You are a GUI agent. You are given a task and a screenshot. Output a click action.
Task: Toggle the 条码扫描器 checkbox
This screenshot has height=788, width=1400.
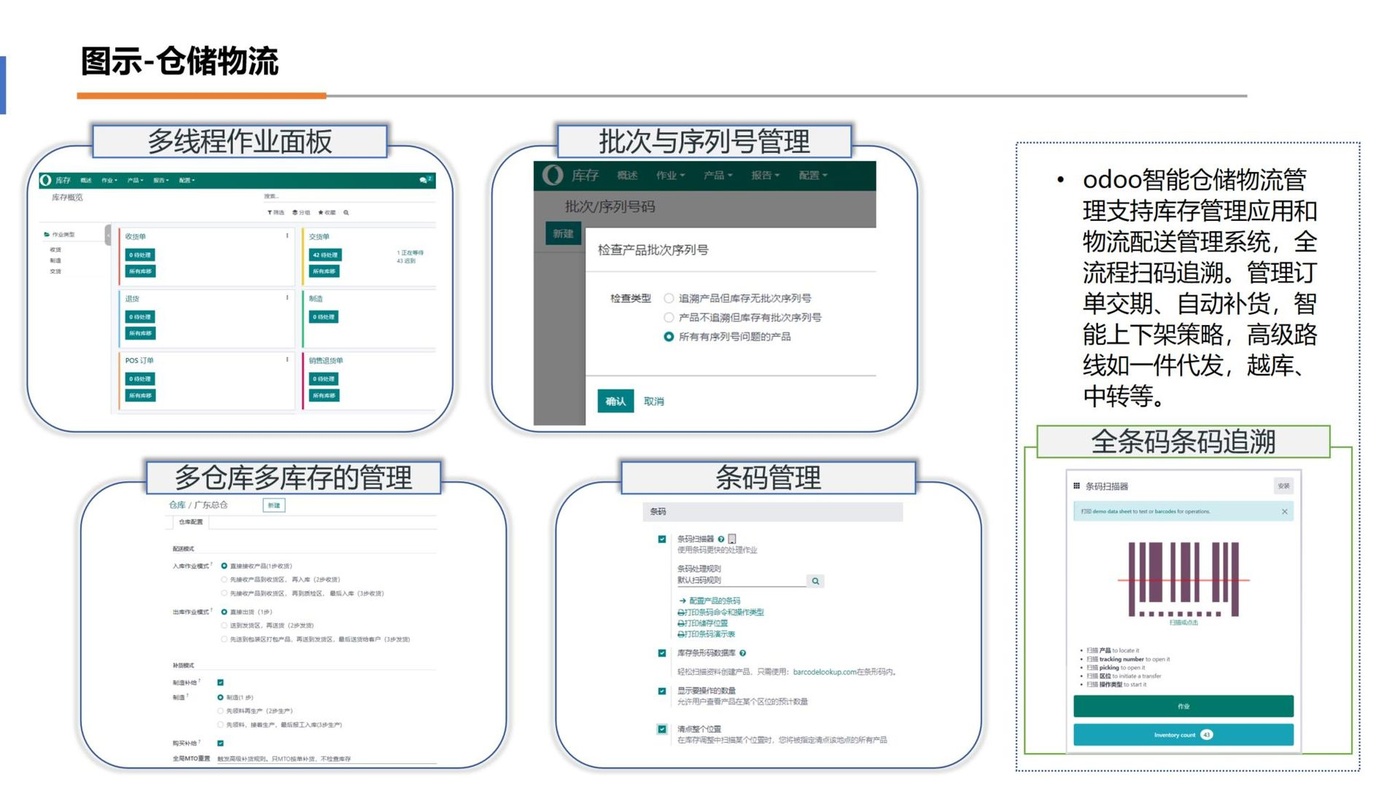[x=662, y=539]
